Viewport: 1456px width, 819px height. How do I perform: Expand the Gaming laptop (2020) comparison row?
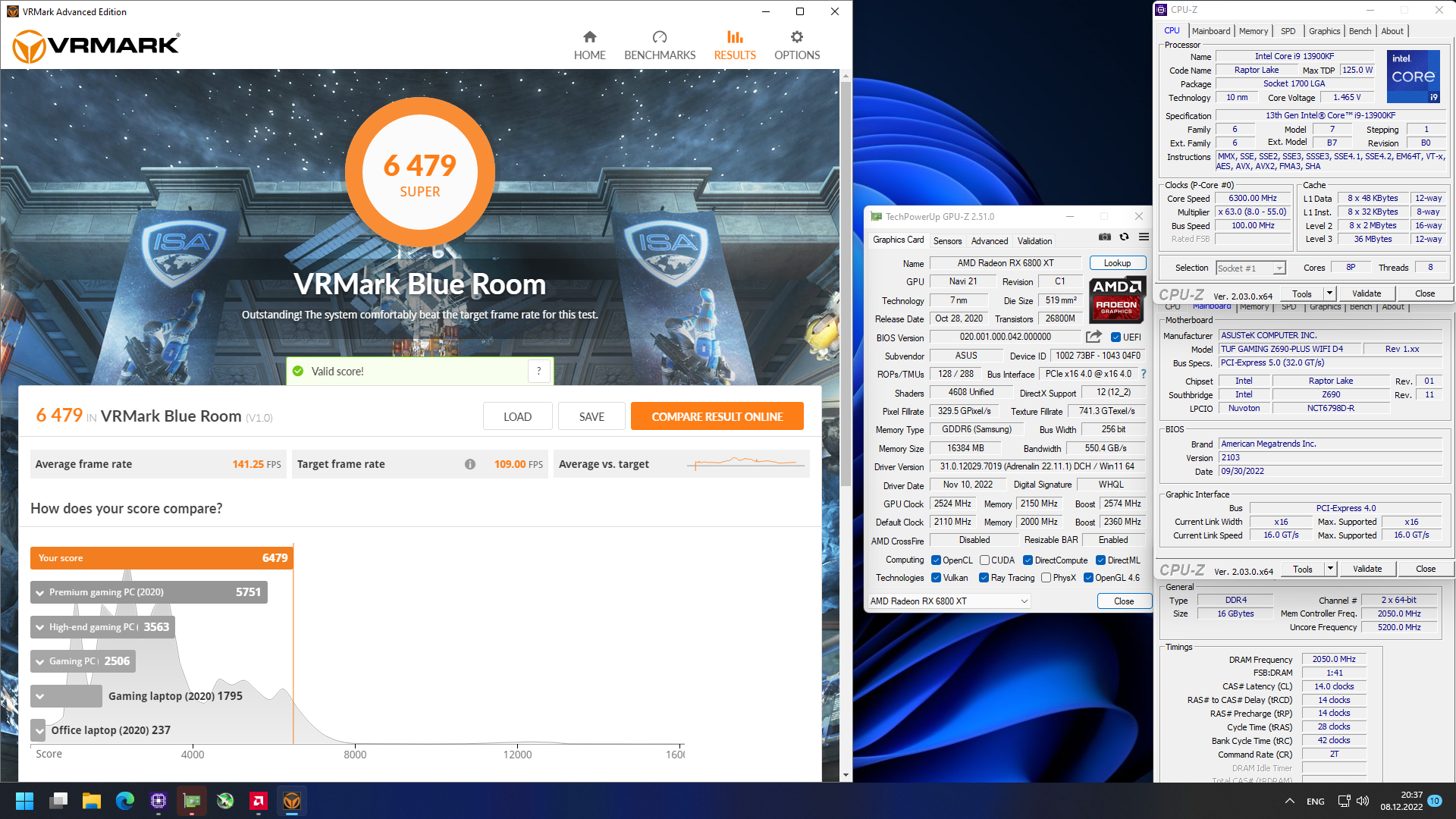(39, 696)
